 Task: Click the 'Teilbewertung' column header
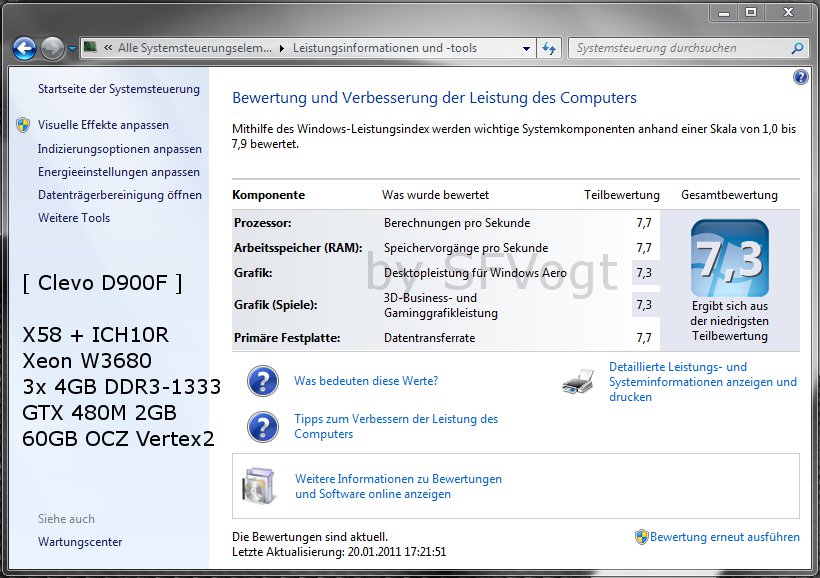[622, 195]
